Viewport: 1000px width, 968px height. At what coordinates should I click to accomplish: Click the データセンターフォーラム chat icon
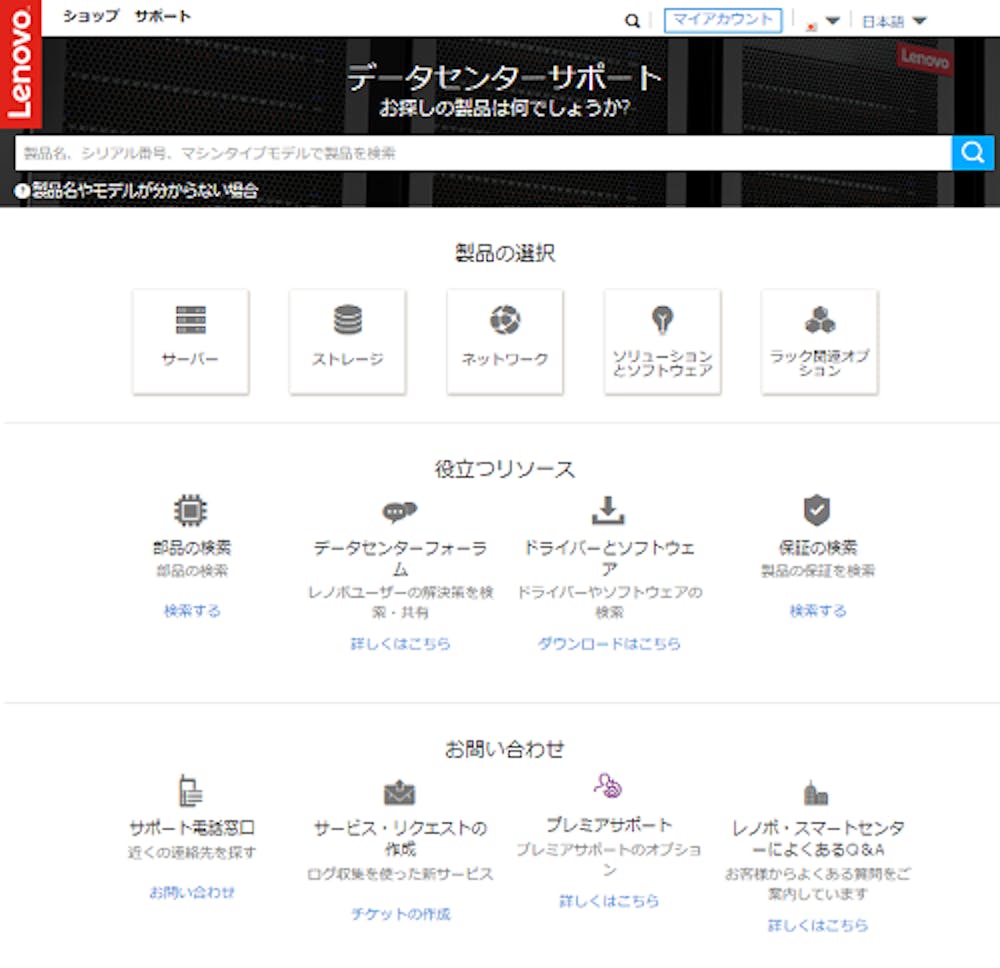point(400,511)
